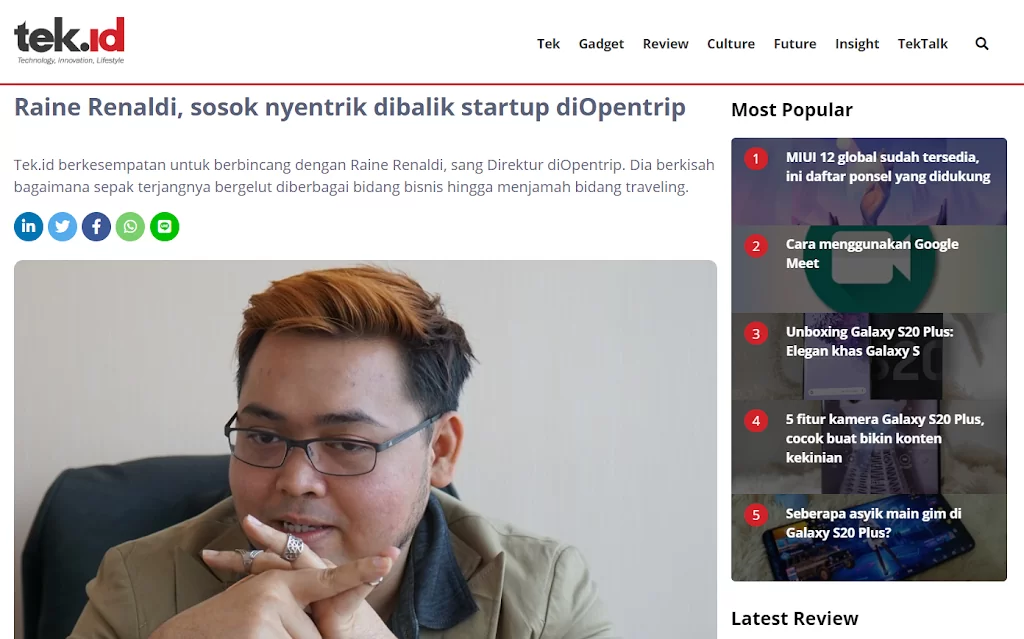Open Cara menggunakan Google Meet article
1024x639 pixels.
(x=869, y=269)
